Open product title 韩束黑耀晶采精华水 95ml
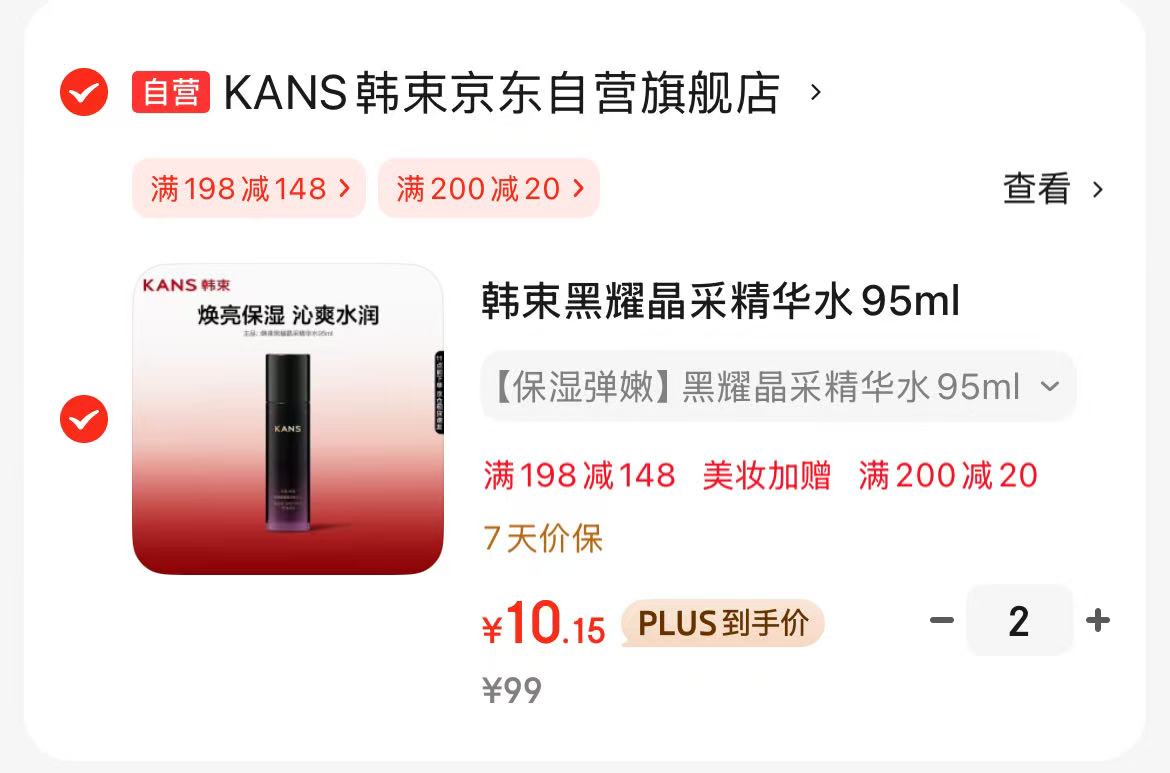The image size is (1170, 773). pyautogui.click(x=720, y=301)
